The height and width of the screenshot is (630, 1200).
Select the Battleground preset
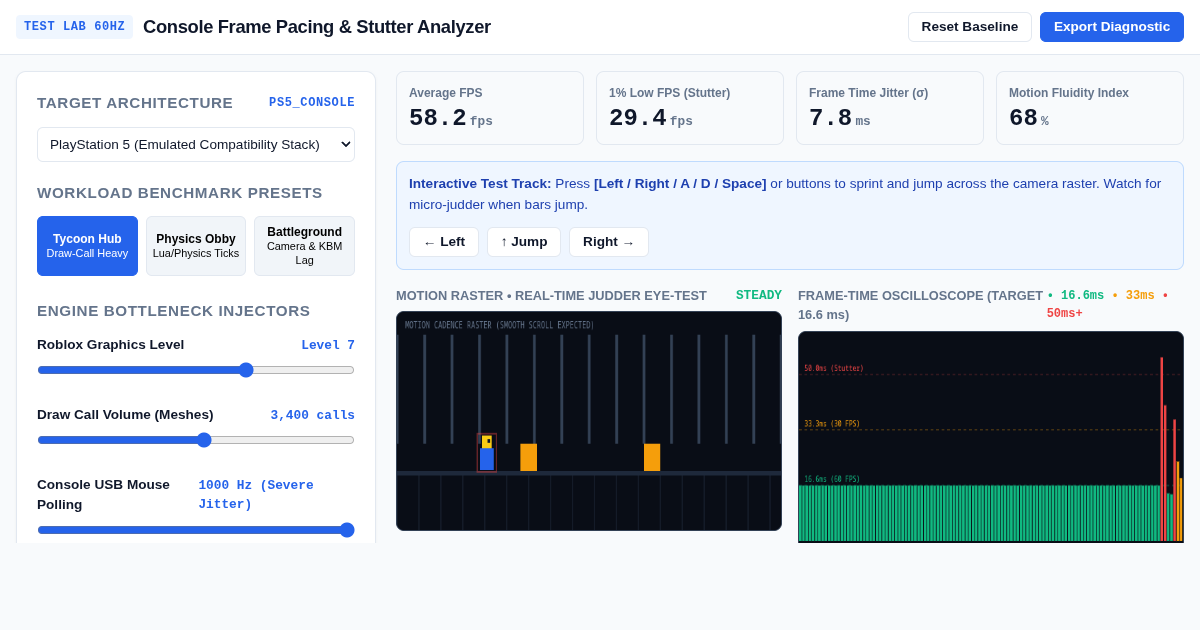tap(304, 246)
